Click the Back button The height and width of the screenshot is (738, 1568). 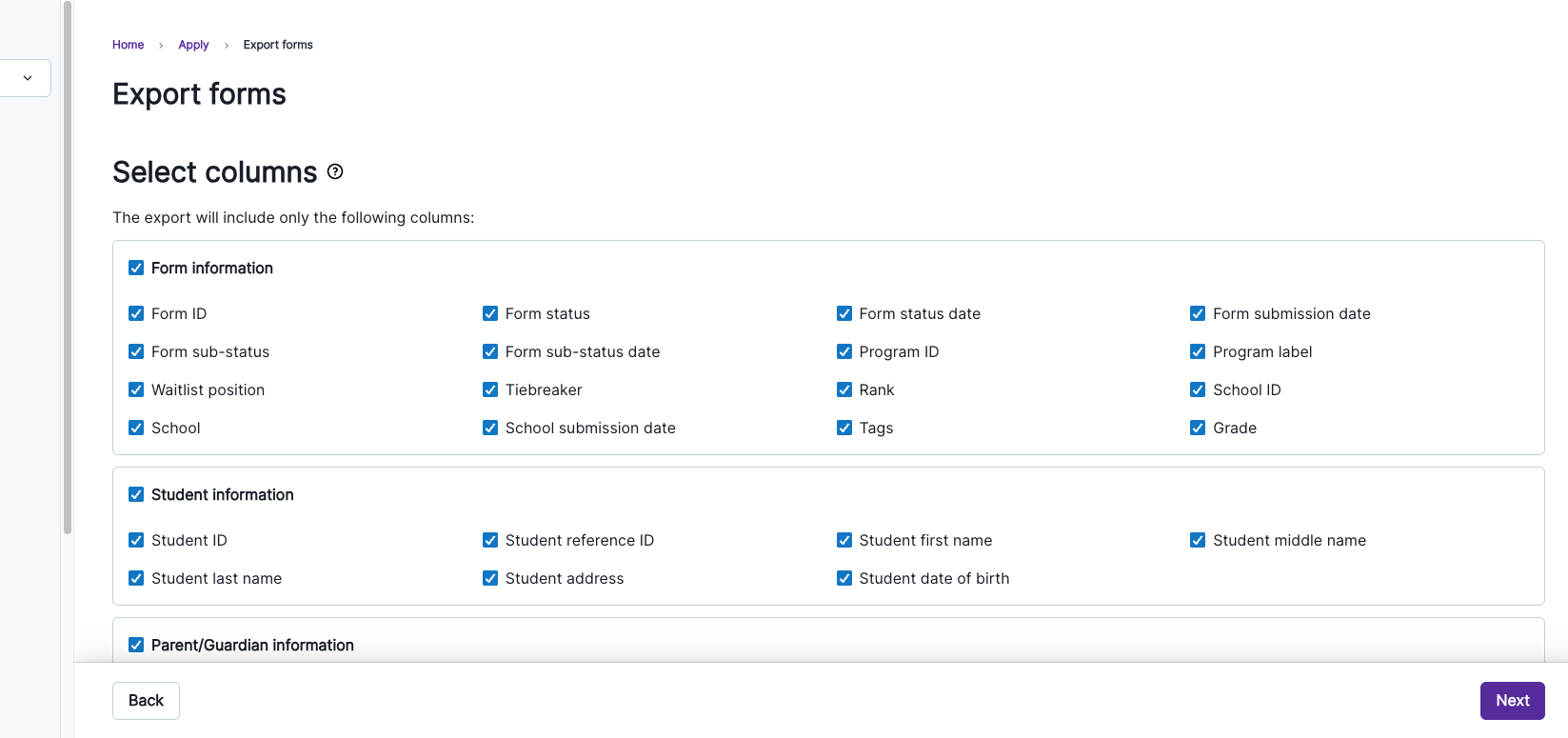tap(146, 701)
